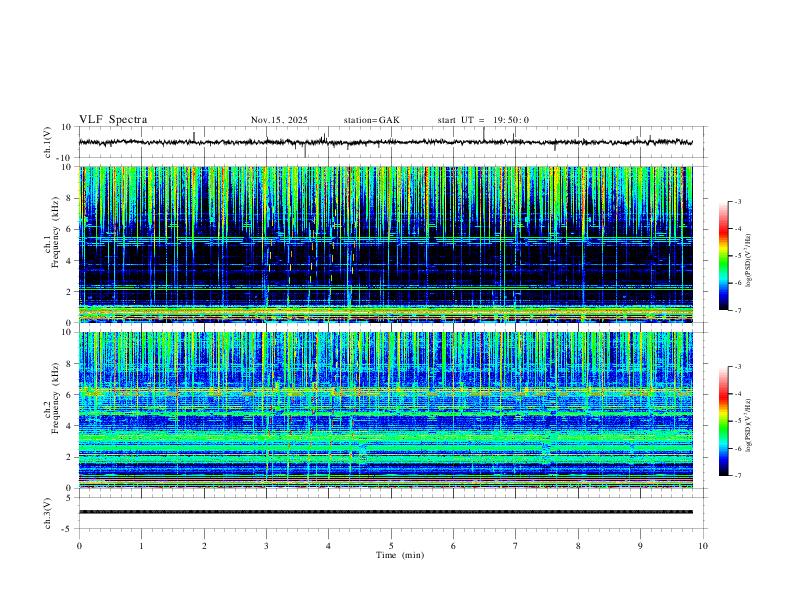Screen dimensions: 792x612
Task: Click inside the ch.2 spectrogram plot
Action: tap(386, 410)
